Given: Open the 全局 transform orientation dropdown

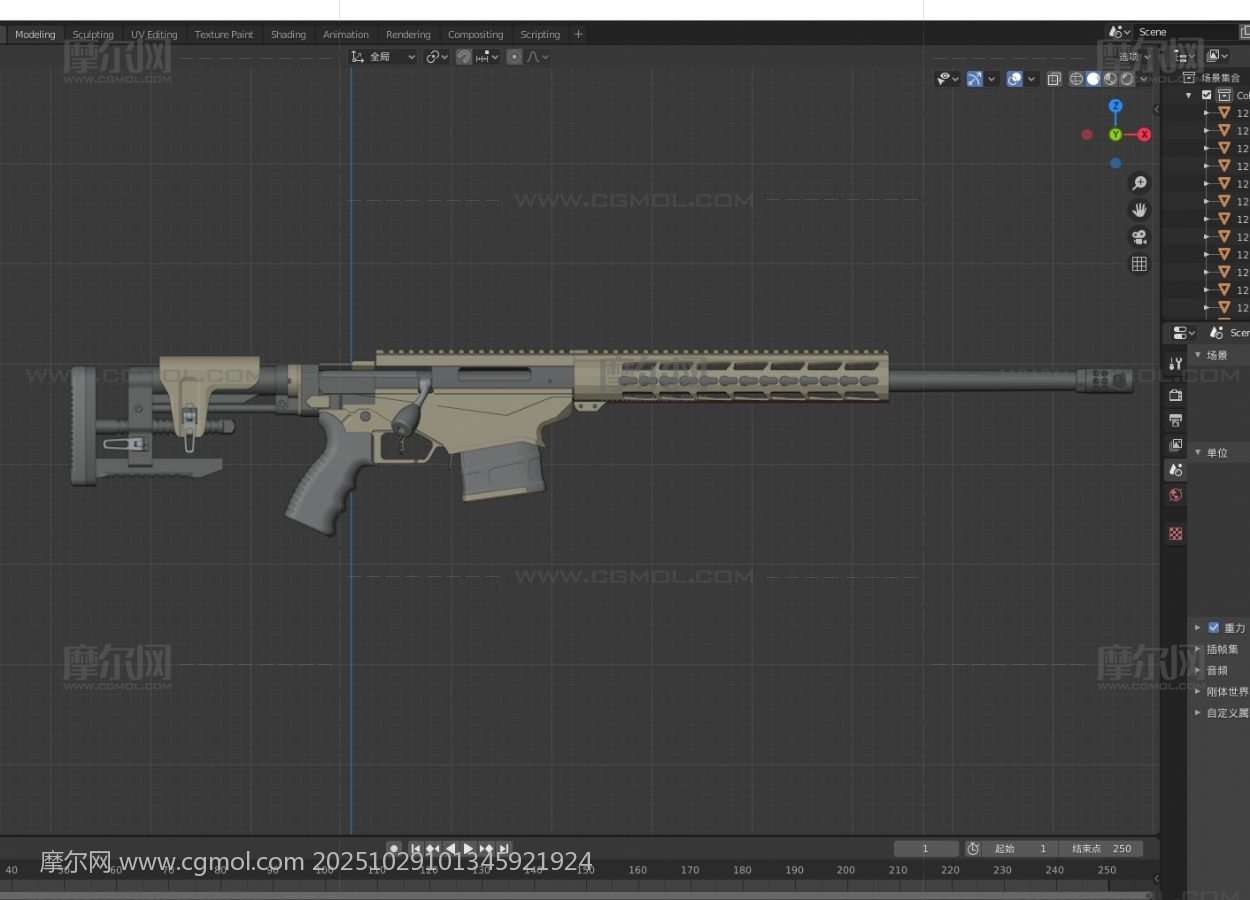Looking at the screenshot, I should pos(383,57).
